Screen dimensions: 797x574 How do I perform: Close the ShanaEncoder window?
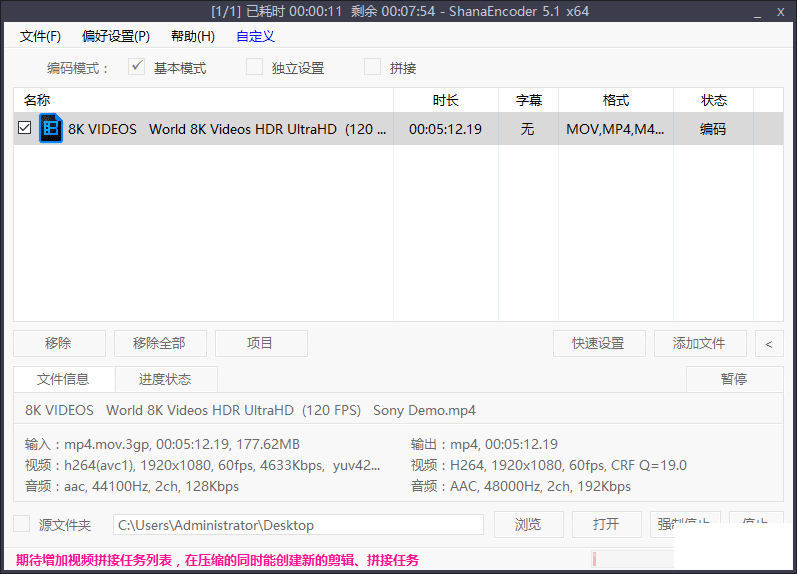coord(781,12)
